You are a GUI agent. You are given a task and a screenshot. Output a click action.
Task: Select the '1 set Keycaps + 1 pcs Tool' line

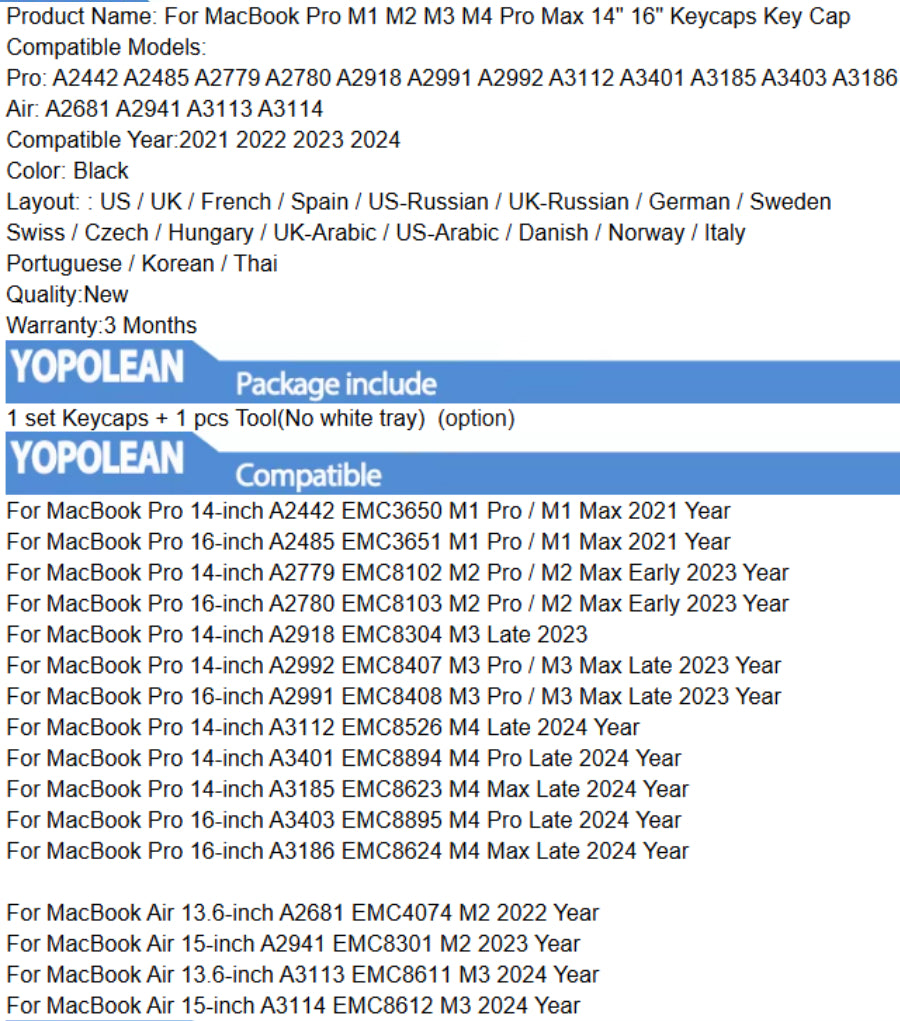(x=260, y=418)
